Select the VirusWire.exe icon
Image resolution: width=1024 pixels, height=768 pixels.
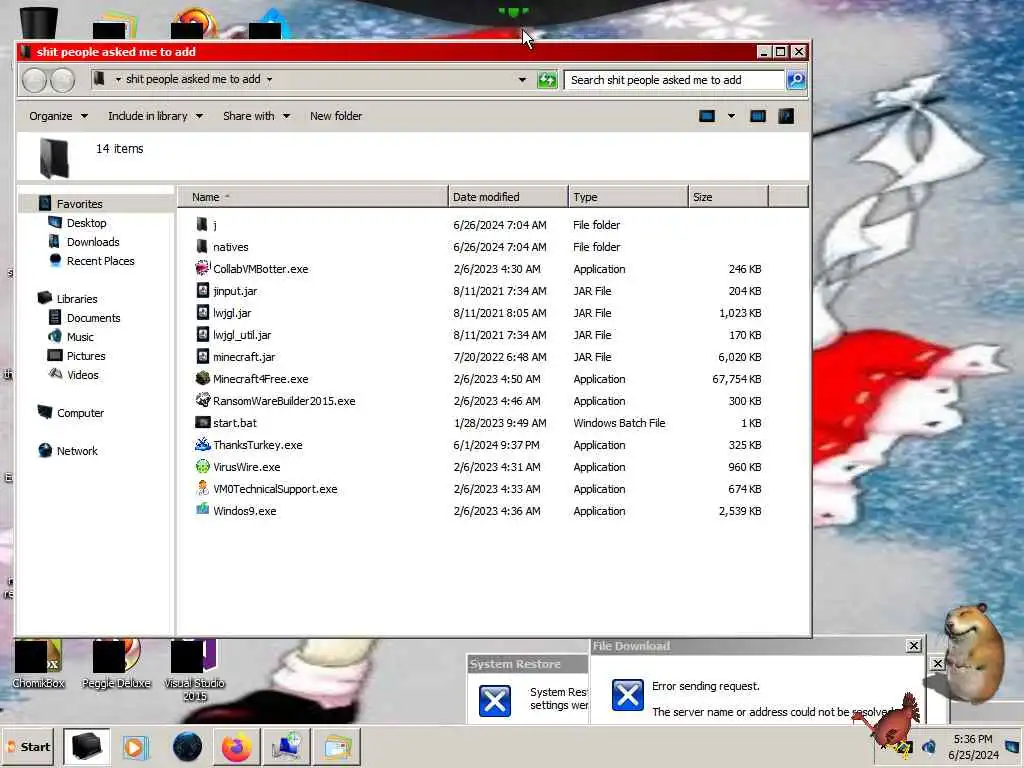tap(202, 466)
